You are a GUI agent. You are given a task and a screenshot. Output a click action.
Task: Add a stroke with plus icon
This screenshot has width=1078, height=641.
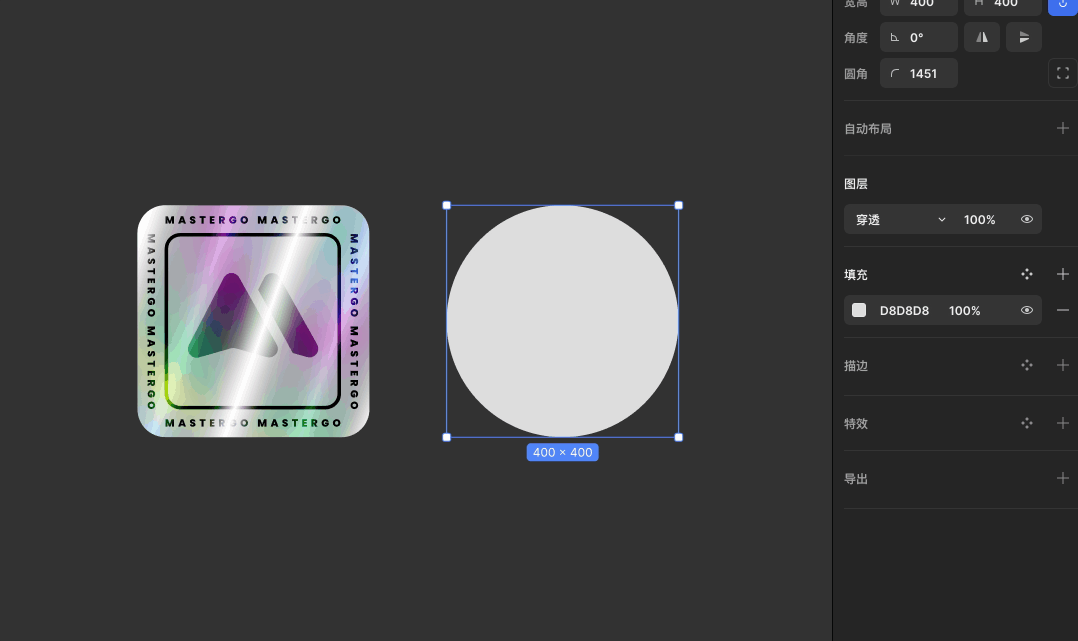click(1062, 365)
